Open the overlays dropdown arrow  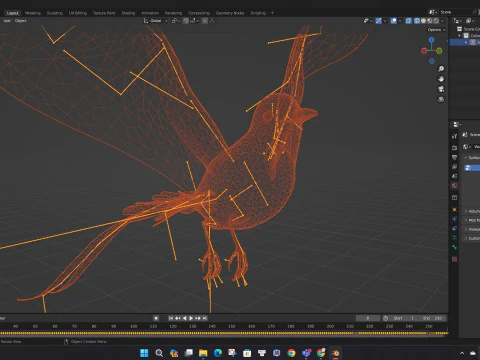pos(400,21)
